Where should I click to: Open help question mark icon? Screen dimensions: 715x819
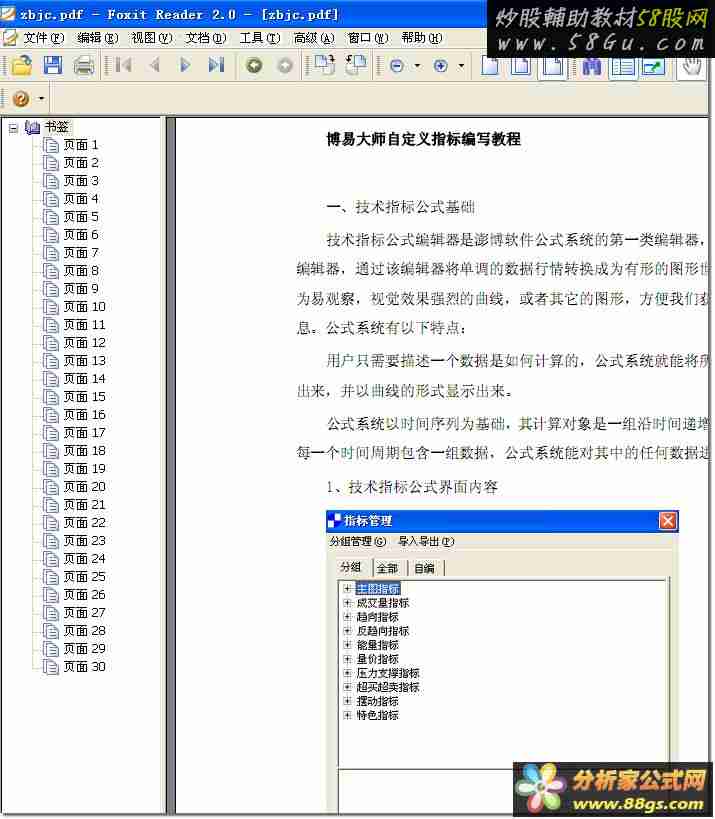click(21, 98)
